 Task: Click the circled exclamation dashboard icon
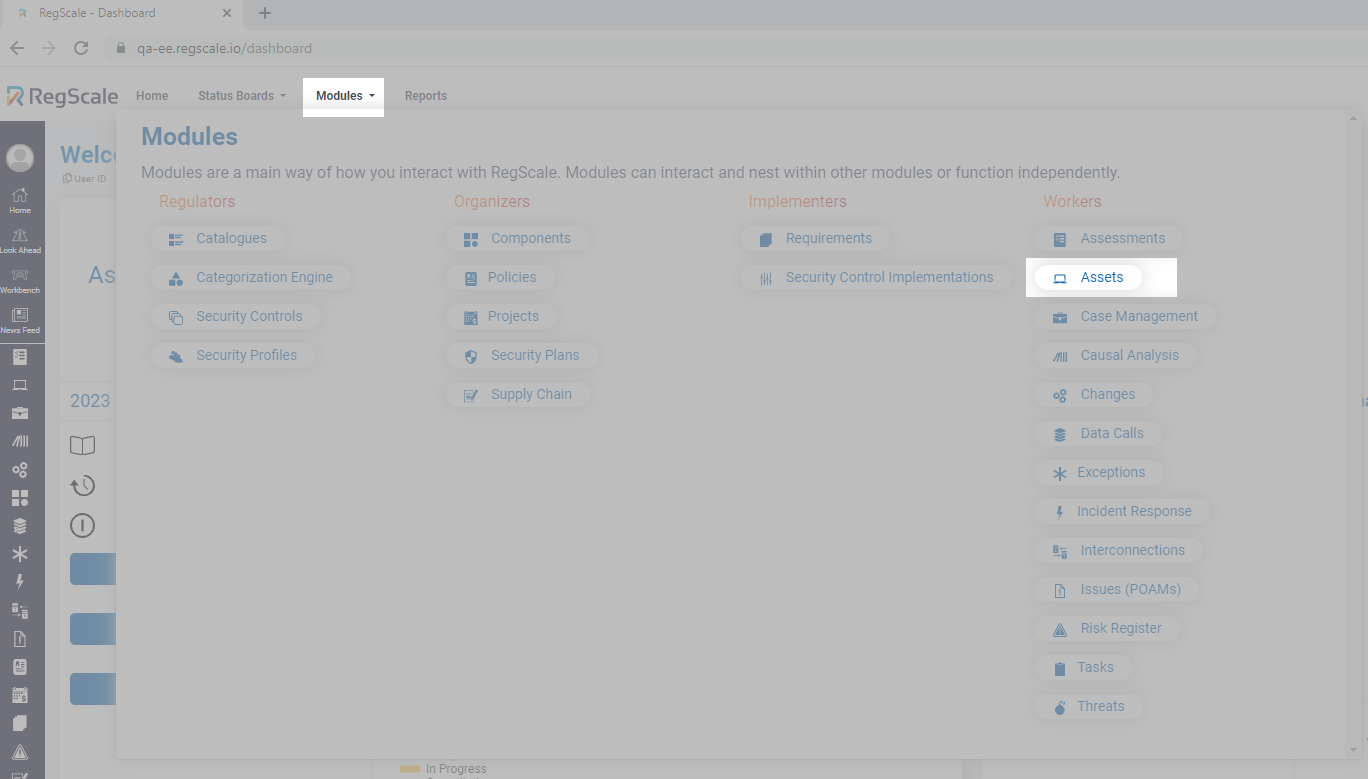82,525
